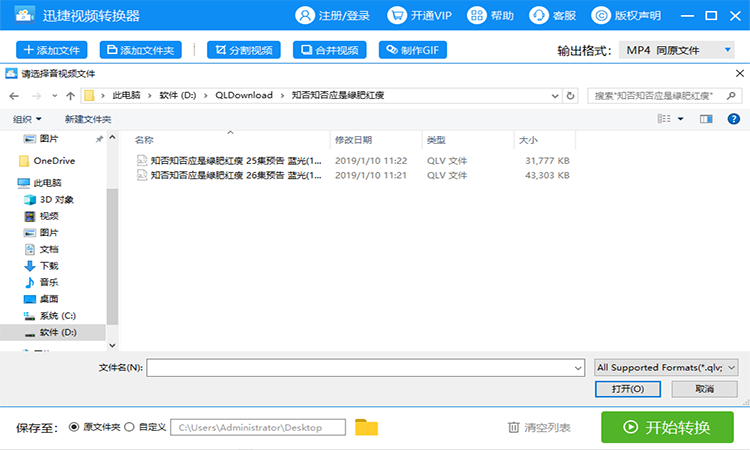Click the 文件名 filename input field
The width and height of the screenshot is (750, 450).
point(365,368)
